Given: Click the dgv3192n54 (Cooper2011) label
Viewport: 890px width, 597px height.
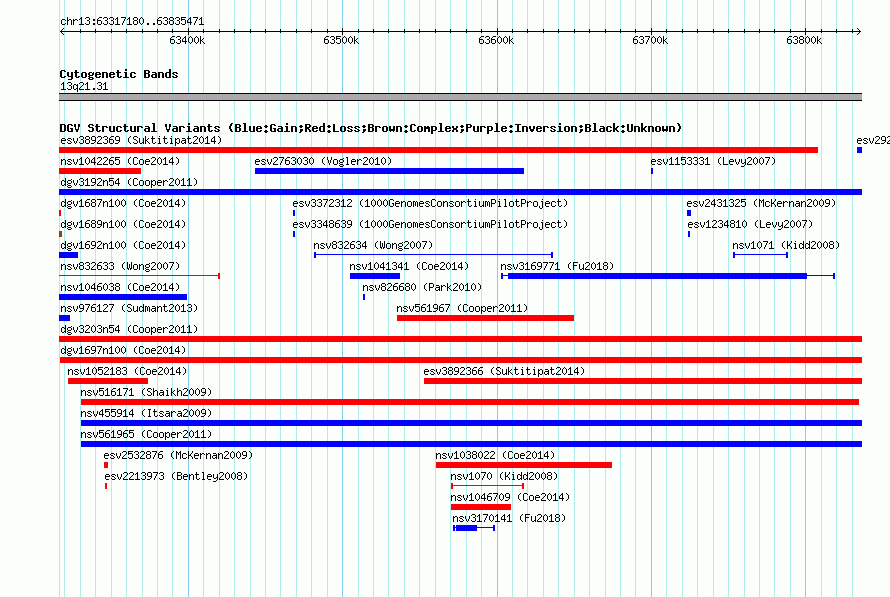Looking at the screenshot, I should tap(129, 182).
